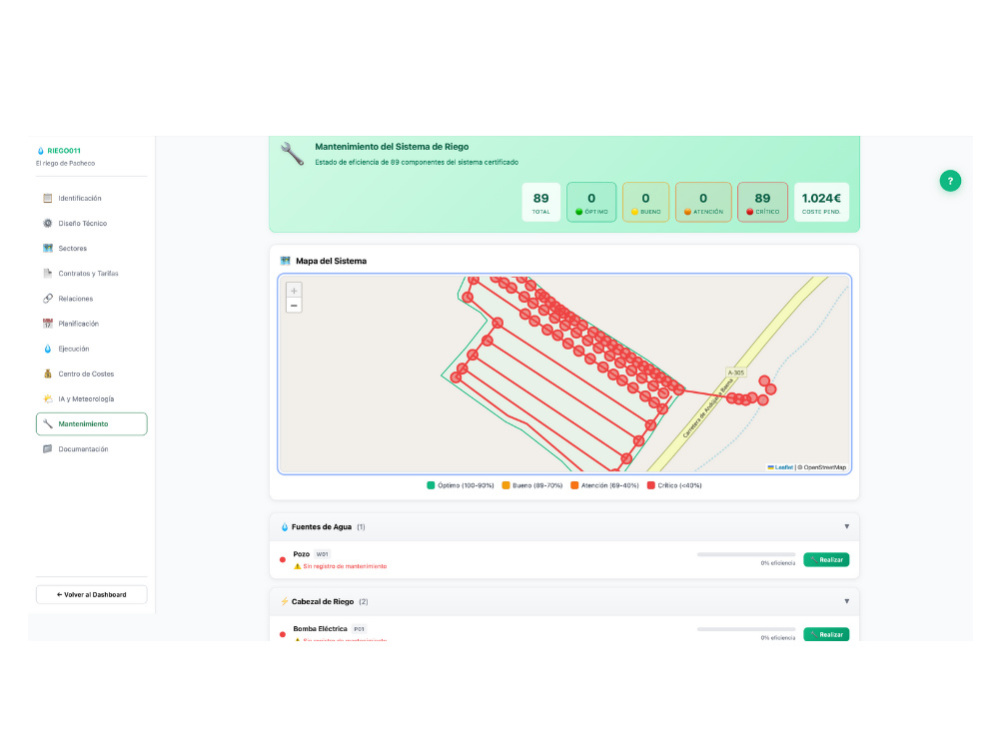Click the Mantenimiento wrench icon in sidebar

point(47,424)
